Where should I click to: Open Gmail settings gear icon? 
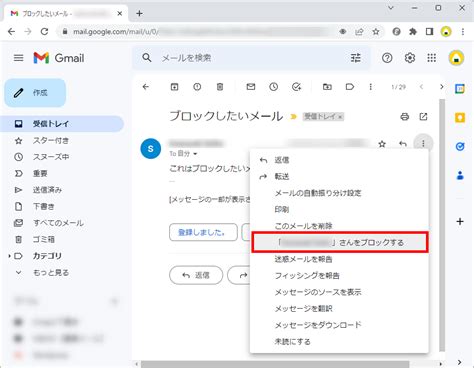coord(410,58)
